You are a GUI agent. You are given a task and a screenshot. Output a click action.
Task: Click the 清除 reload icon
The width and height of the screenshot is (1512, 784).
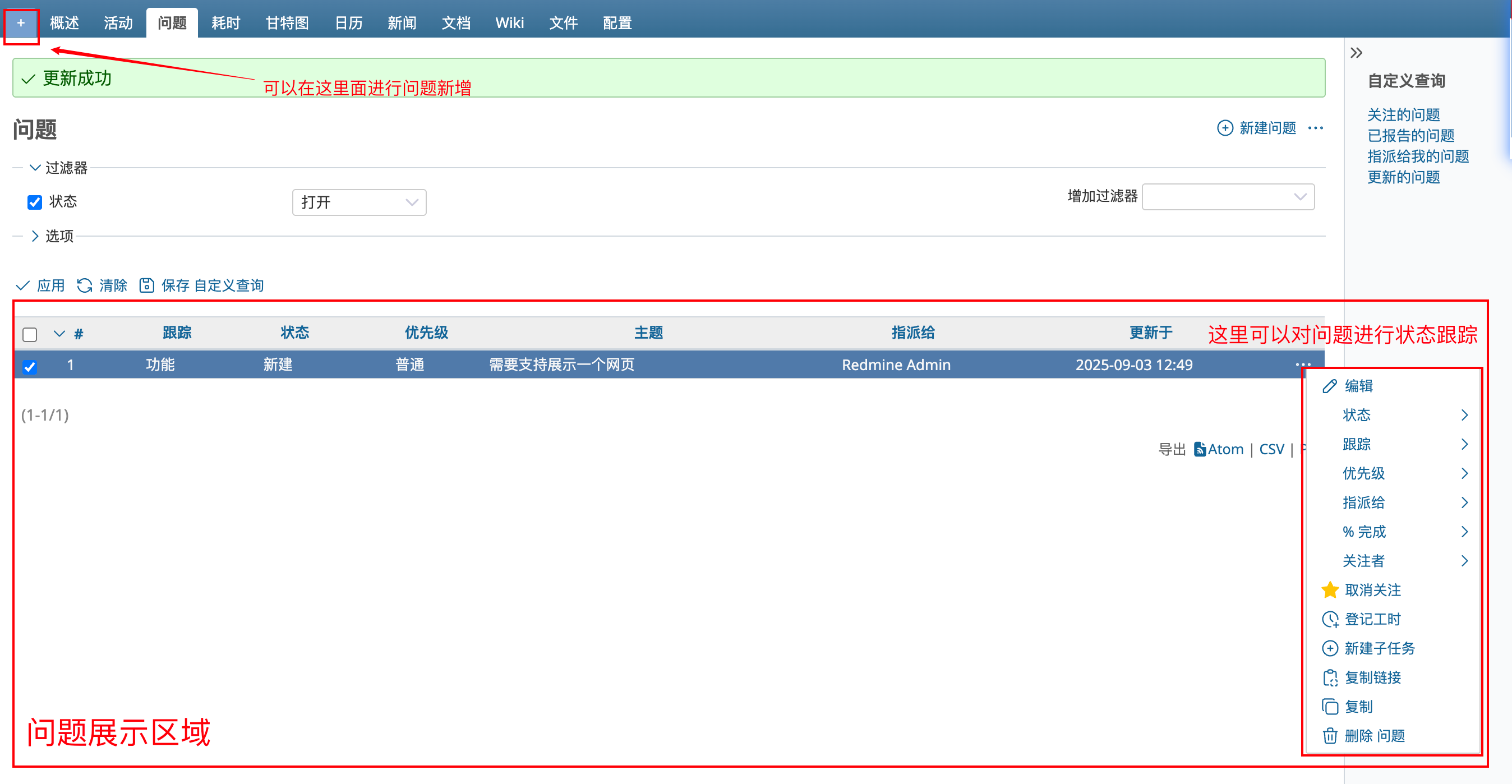pyautogui.click(x=85, y=286)
